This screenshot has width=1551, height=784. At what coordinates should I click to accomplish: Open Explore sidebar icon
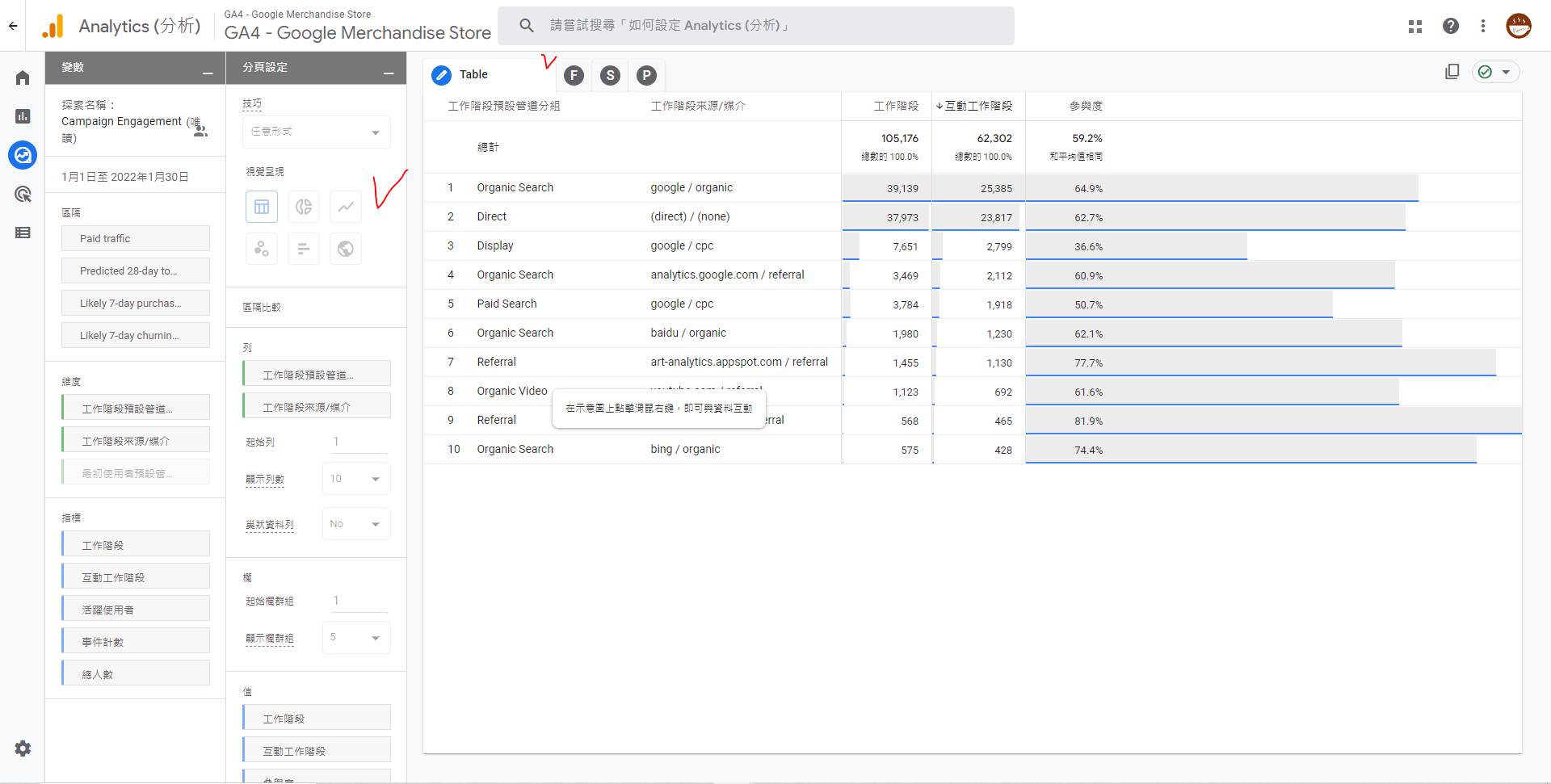coord(23,155)
